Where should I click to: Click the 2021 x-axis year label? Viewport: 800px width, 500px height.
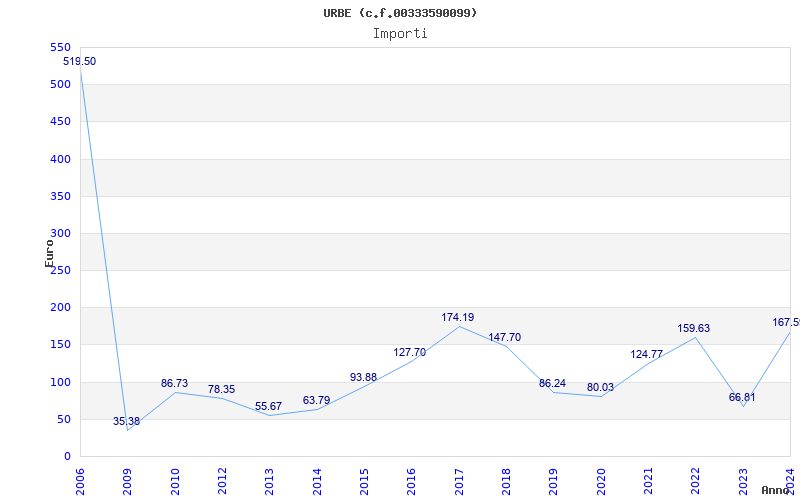(648, 482)
